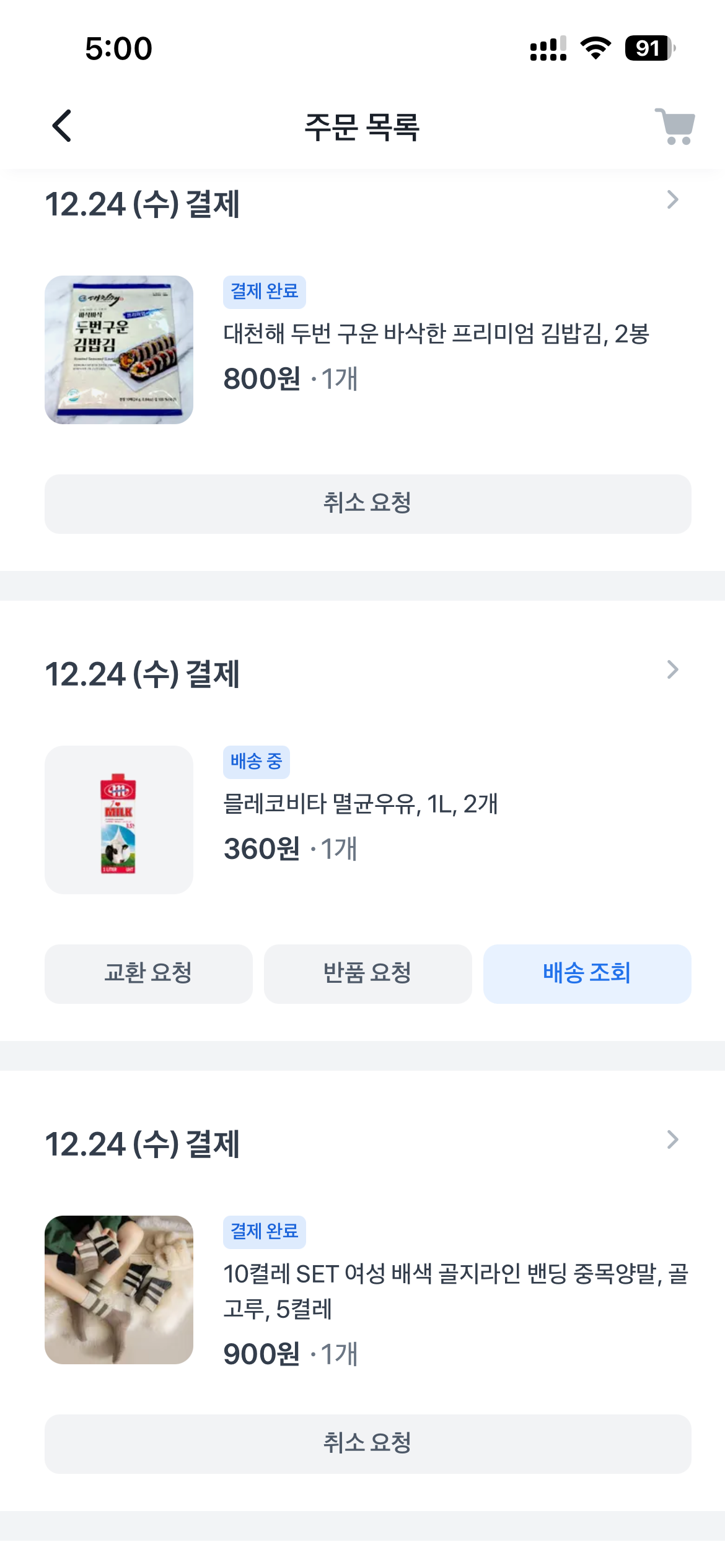The width and height of the screenshot is (725, 1568).
Task: Expand the socks order details chevron
Action: tap(672, 1139)
